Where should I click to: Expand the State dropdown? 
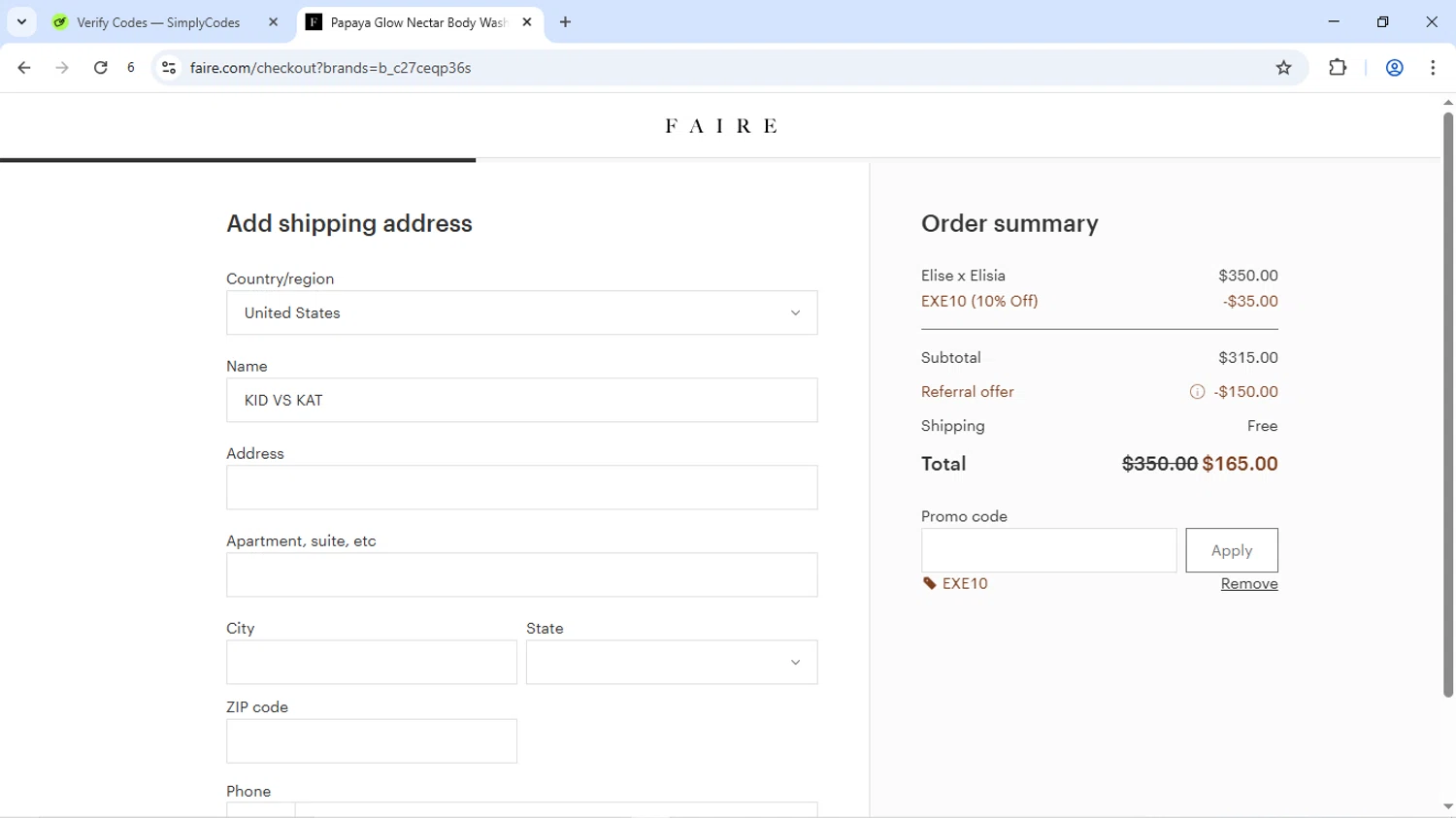pos(671,662)
